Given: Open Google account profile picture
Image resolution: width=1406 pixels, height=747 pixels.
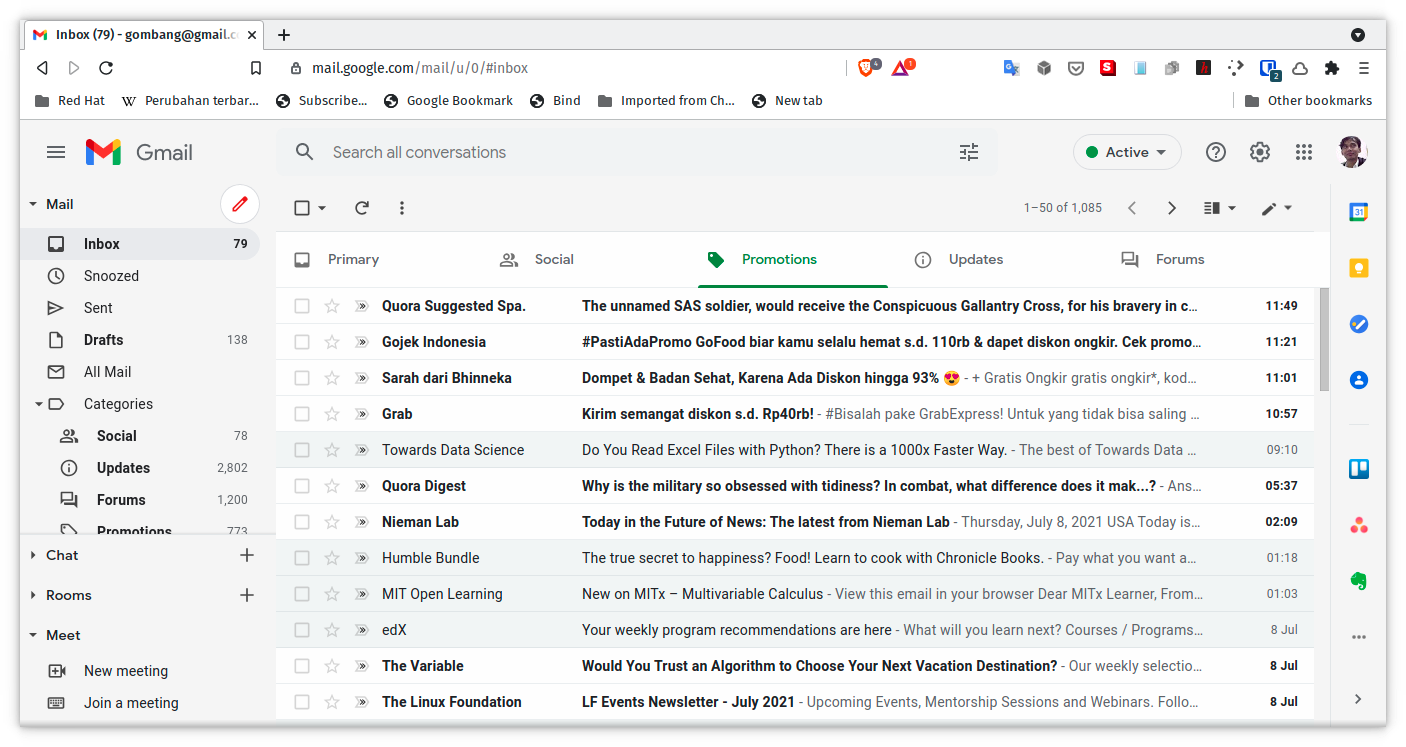Looking at the screenshot, I should click(x=1352, y=152).
